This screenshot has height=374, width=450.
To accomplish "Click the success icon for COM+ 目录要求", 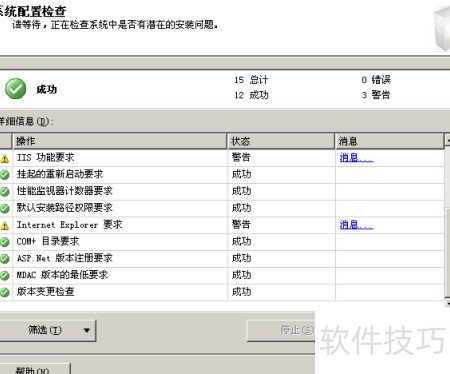I will click(x=4, y=242).
